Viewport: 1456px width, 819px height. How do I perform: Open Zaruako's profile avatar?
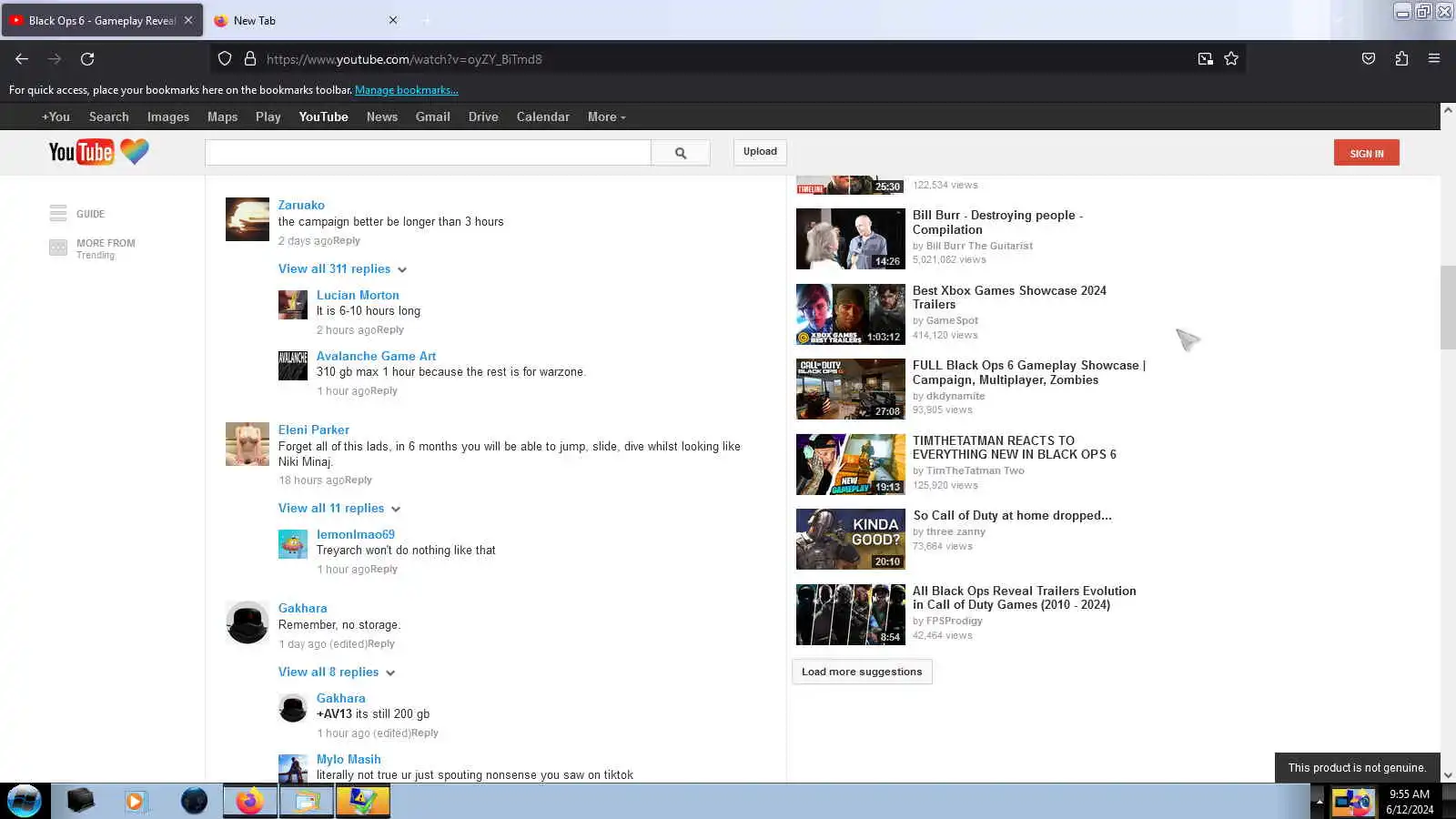[x=248, y=219]
